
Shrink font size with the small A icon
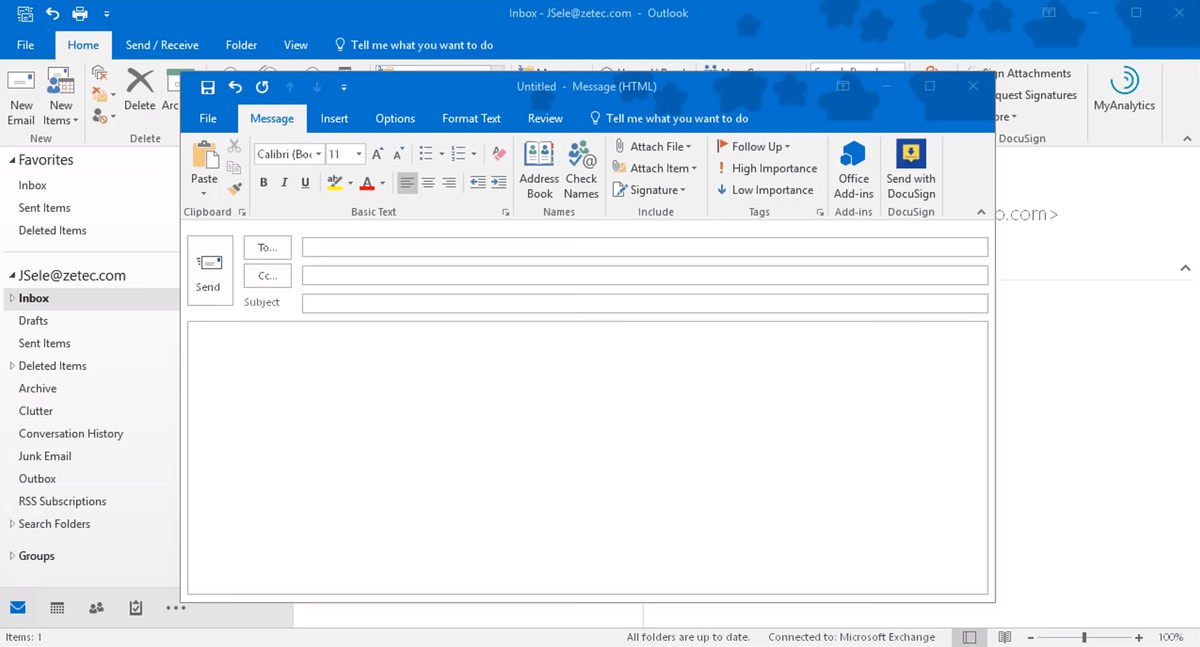pos(398,154)
